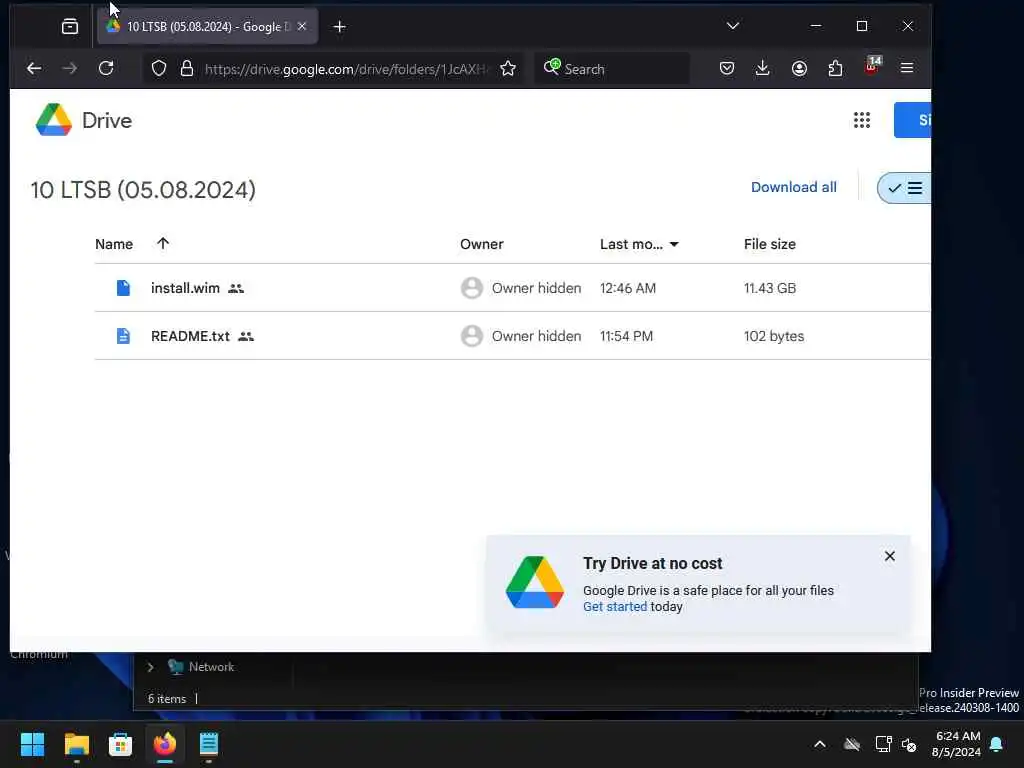Click folder title 10 LTSB (05.08.2024)

coord(143,190)
